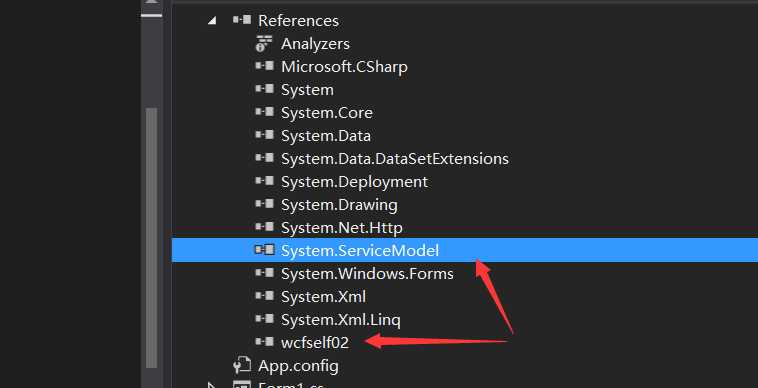The image size is (758, 388).
Task: Select the Analyzers icon
Action: pyautogui.click(x=264, y=43)
